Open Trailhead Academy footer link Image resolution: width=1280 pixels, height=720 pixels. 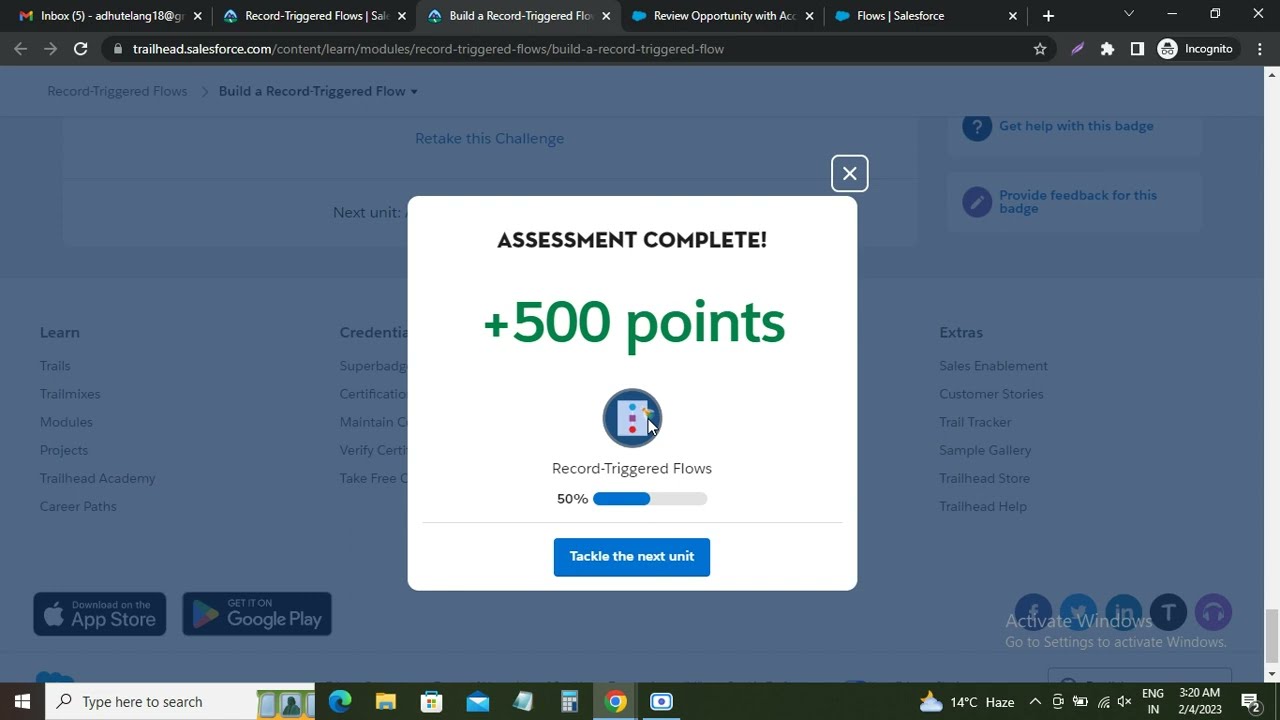point(97,478)
